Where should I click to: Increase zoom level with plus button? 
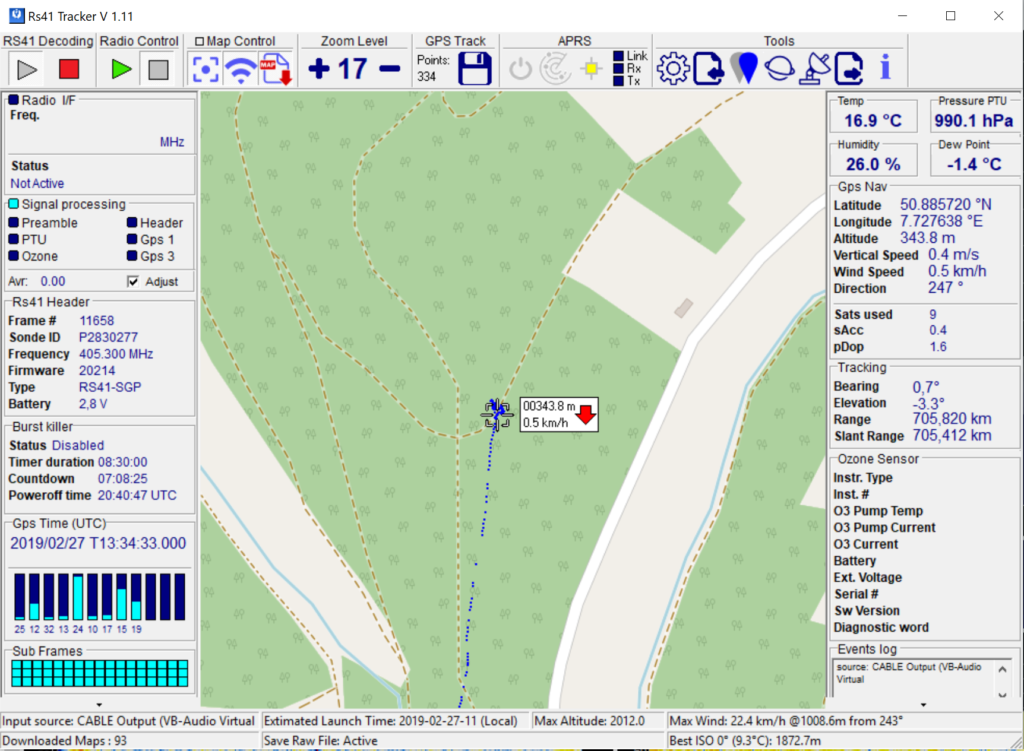[x=319, y=69]
